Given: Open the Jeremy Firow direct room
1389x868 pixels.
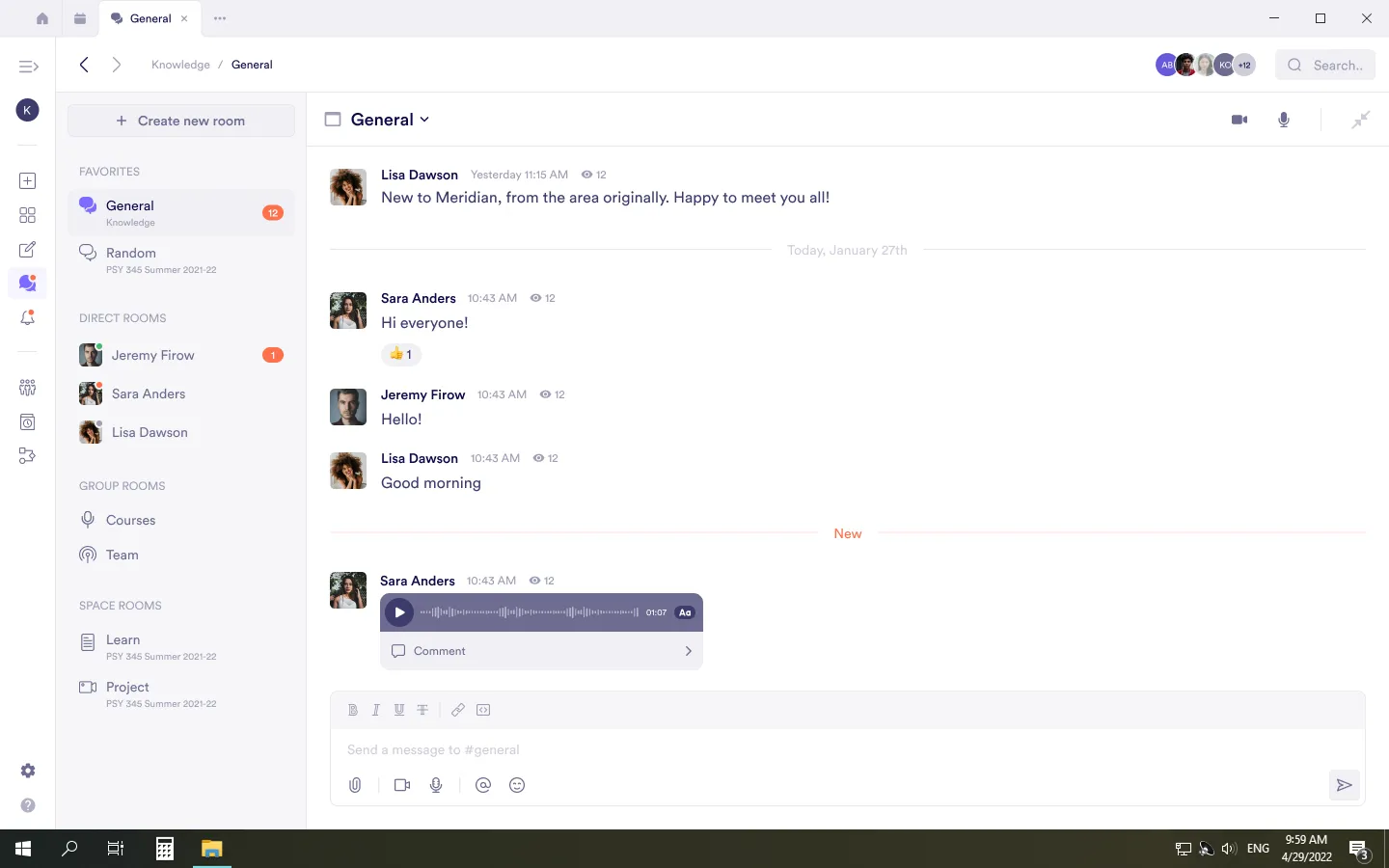Looking at the screenshot, I should click(152, 355).
